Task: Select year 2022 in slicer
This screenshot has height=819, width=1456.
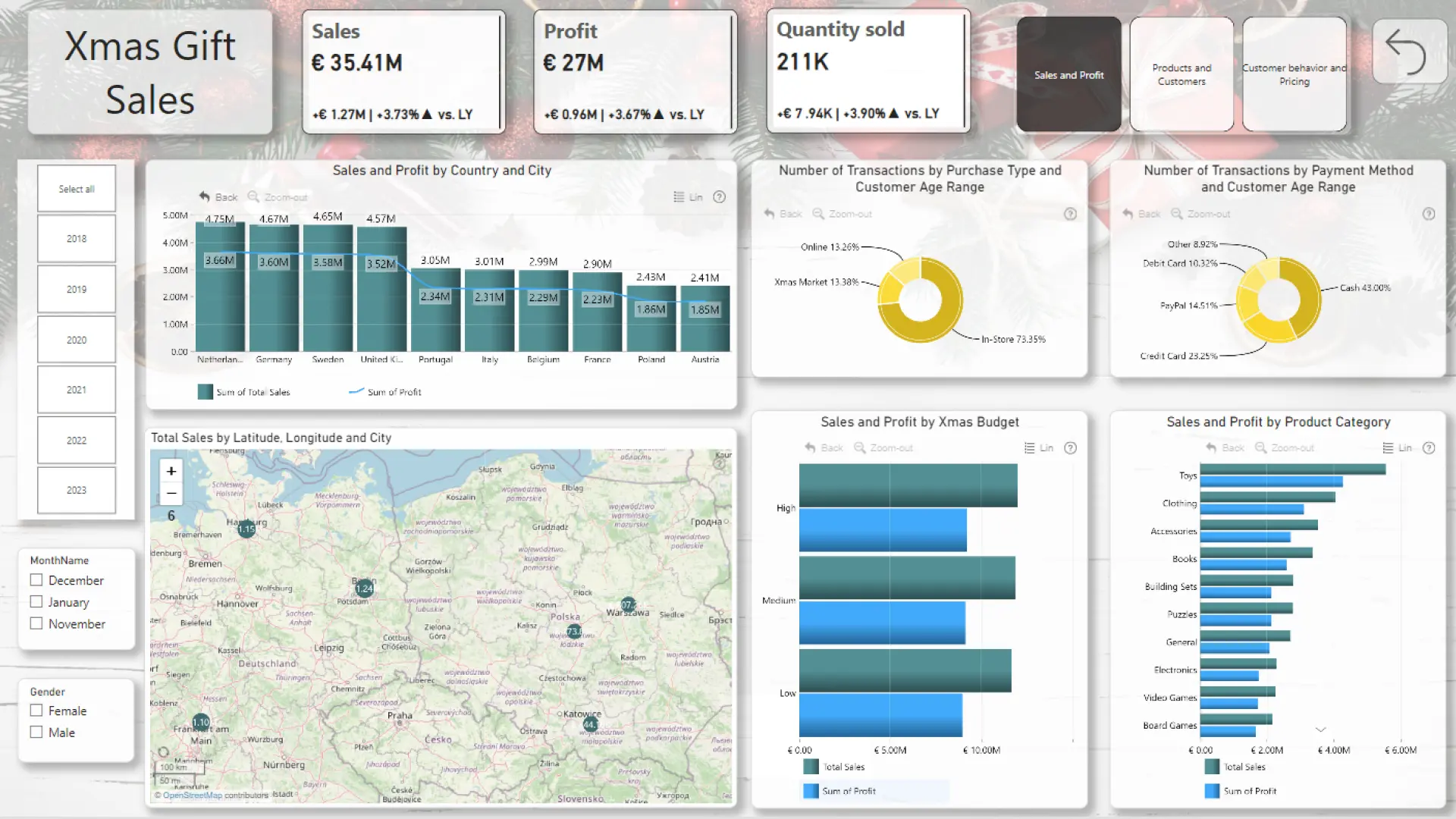Action: [x=77, y=440]
